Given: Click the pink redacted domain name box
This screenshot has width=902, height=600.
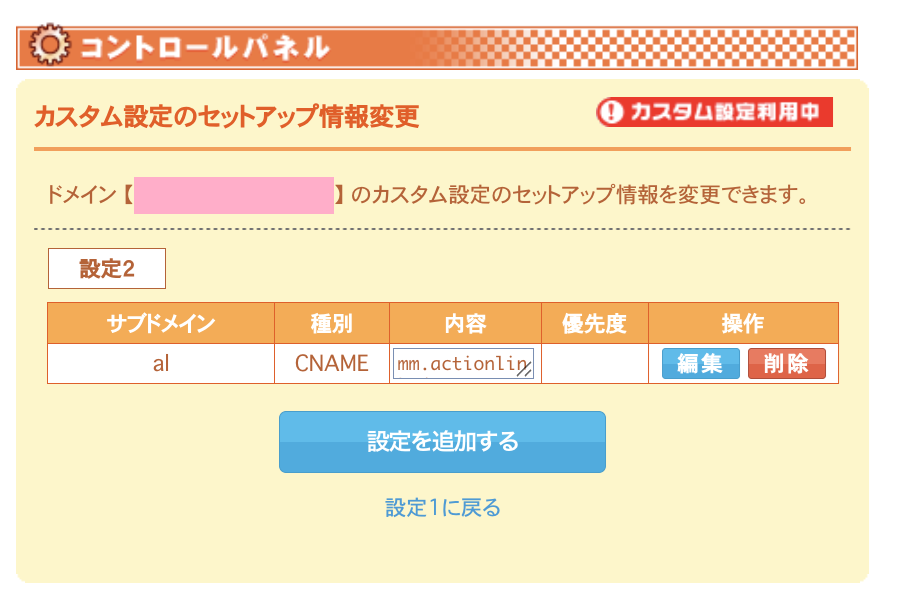Looking at the screenshot, I should [234, 196].
